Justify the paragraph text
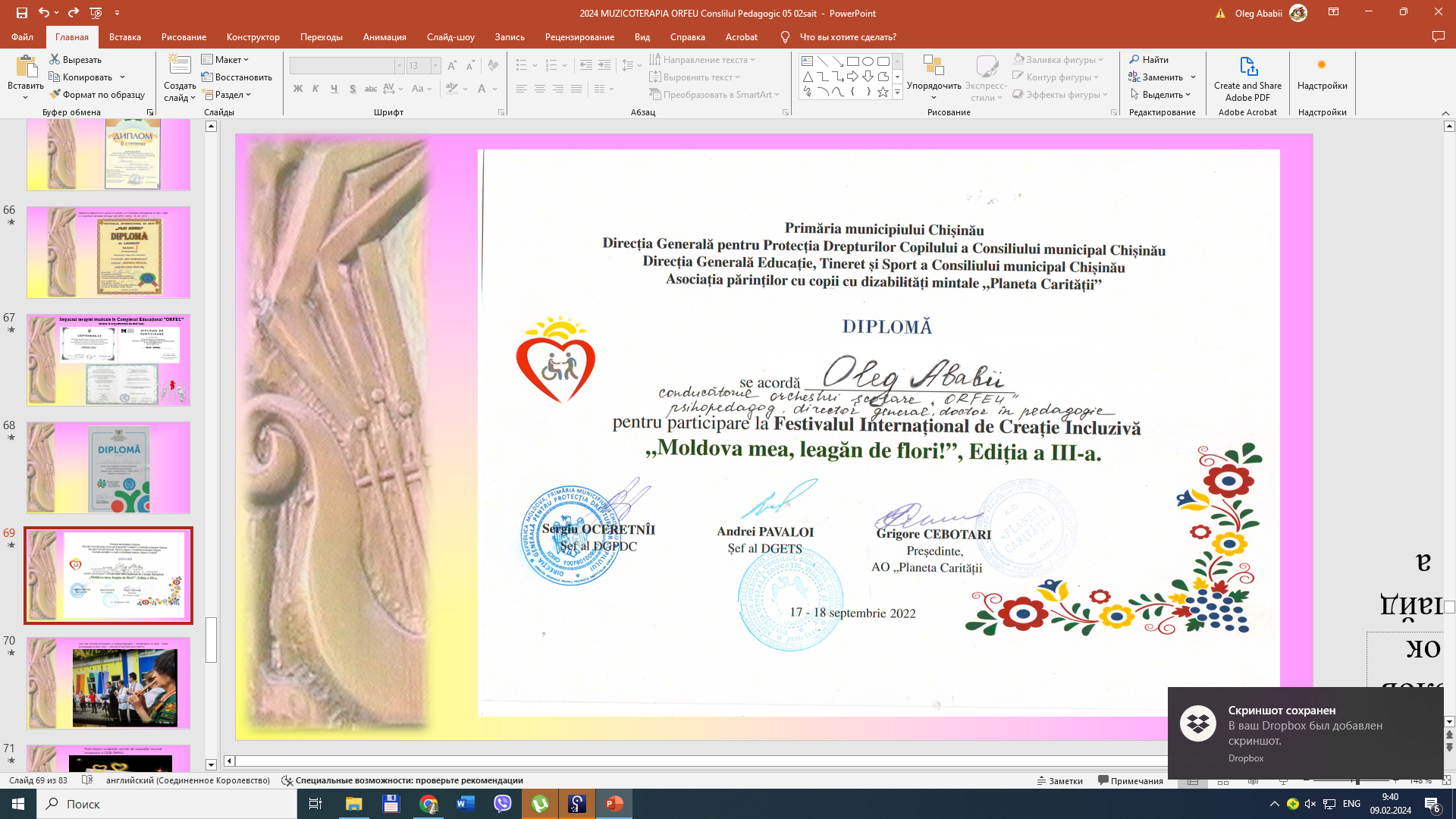 576,89
